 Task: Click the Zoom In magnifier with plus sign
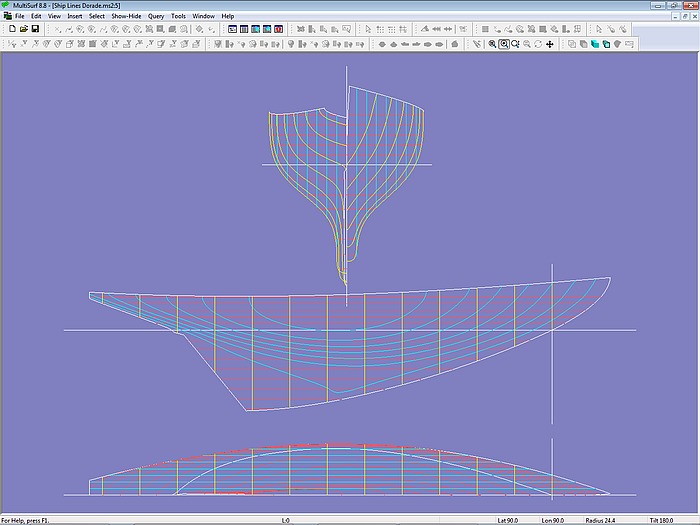coord(492,44)
